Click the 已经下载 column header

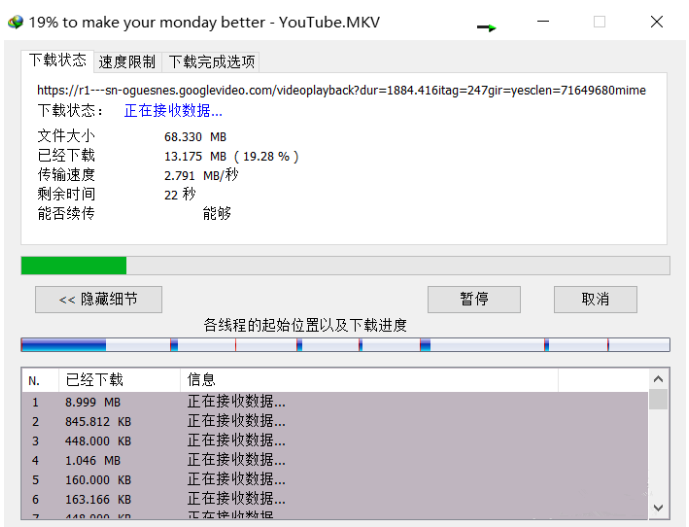(x=120, y=380)
